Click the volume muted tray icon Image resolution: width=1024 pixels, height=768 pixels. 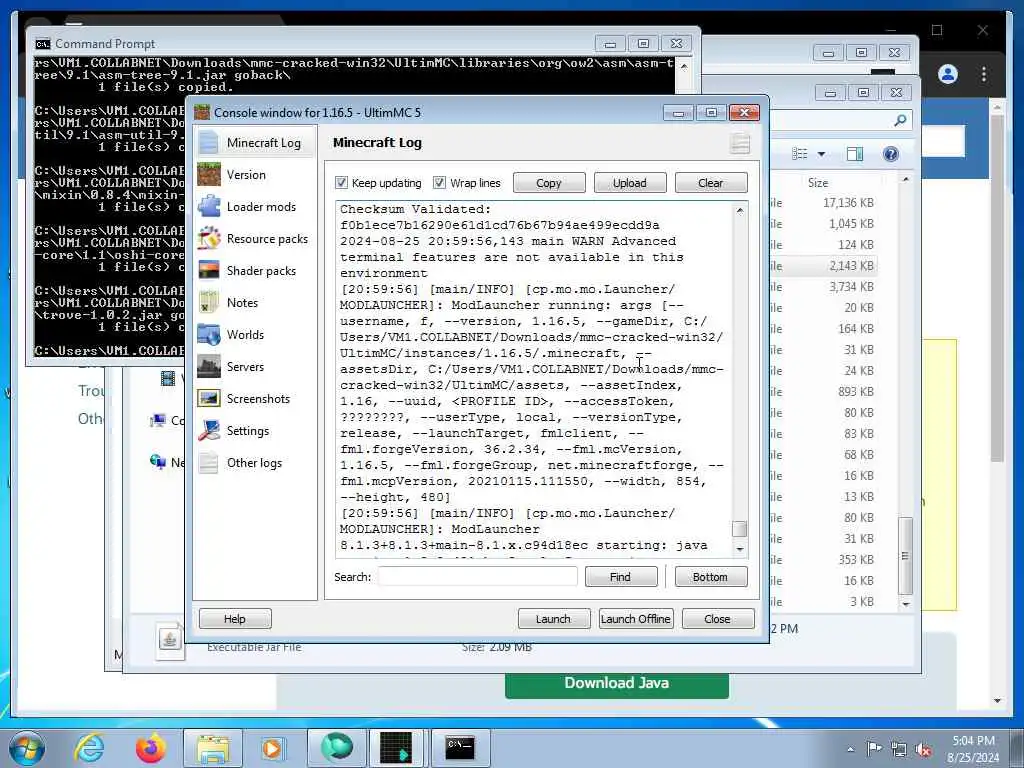point(923,750)
